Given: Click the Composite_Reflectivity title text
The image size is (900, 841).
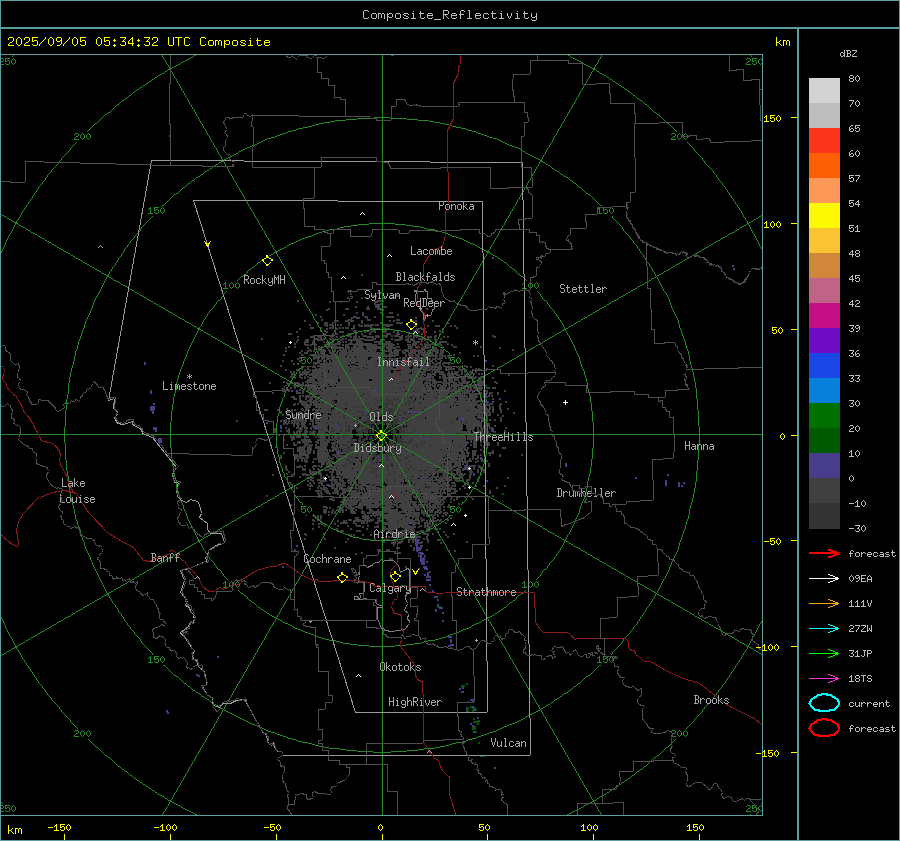Looking at the screenshot, I should (449, 15).
